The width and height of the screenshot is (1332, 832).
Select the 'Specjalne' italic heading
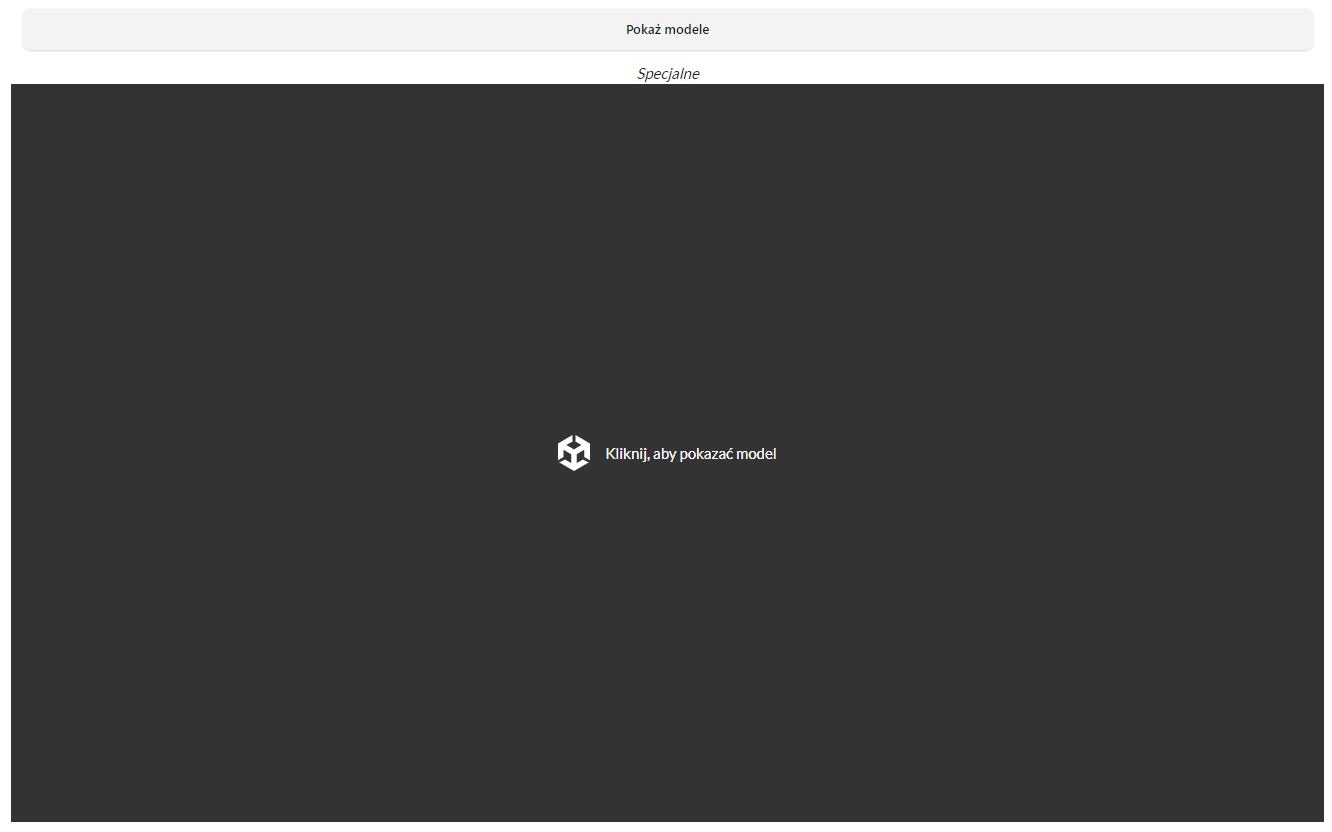tap(667, 73)
